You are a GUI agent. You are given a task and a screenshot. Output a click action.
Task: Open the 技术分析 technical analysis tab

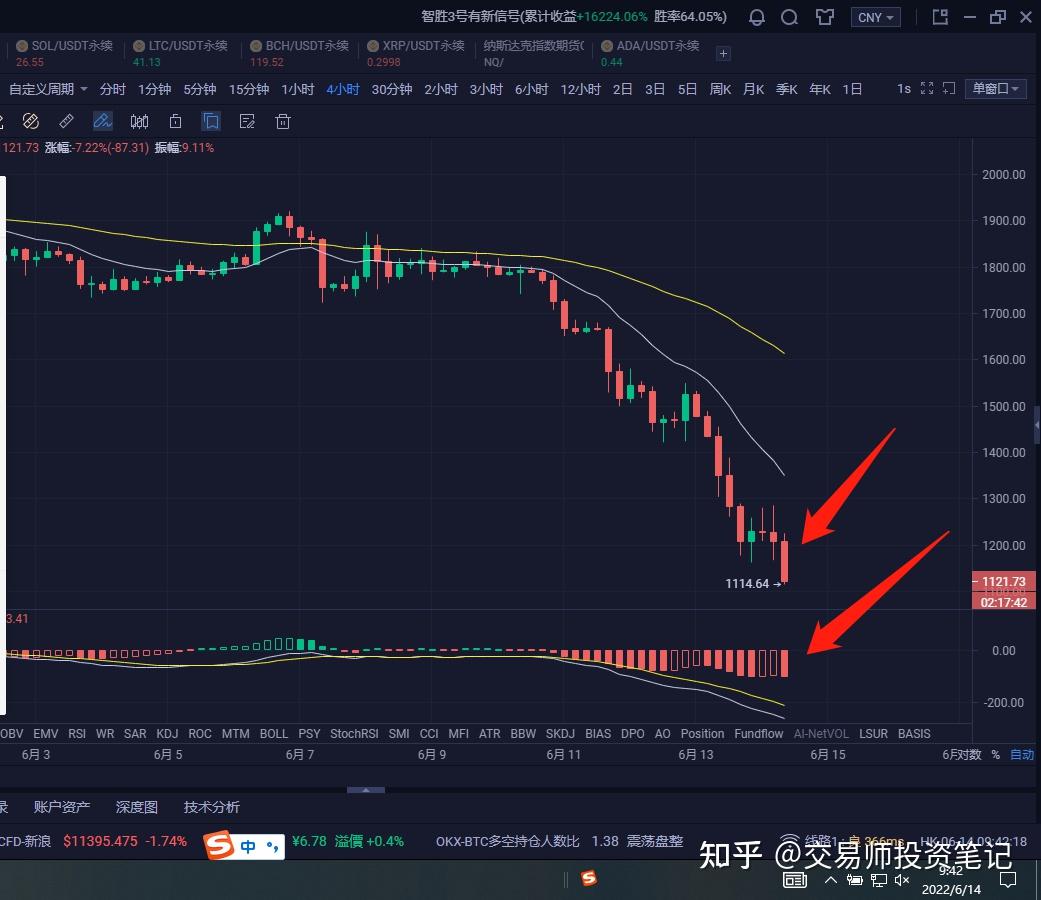coord(212,807)
